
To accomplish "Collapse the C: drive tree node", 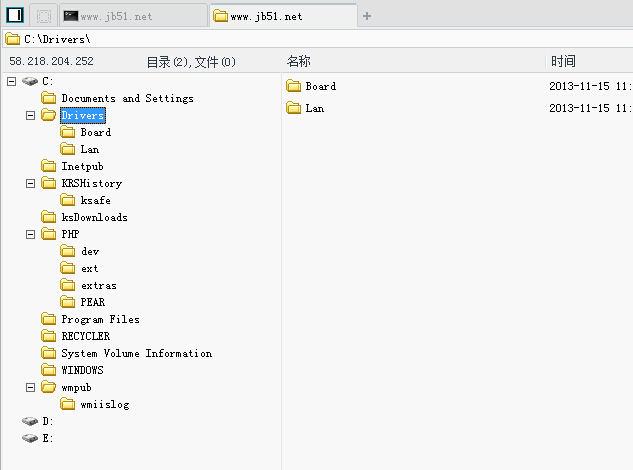I will tap(12, 81).
